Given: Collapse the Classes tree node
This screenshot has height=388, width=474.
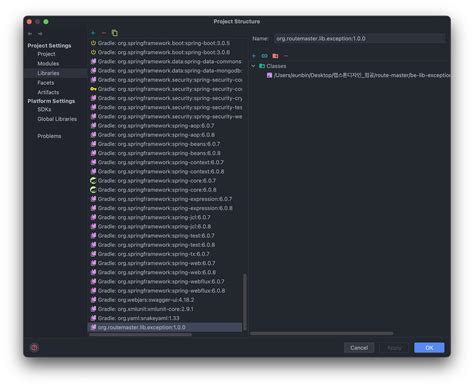Looking at the screenshot, I should point(253,66).
